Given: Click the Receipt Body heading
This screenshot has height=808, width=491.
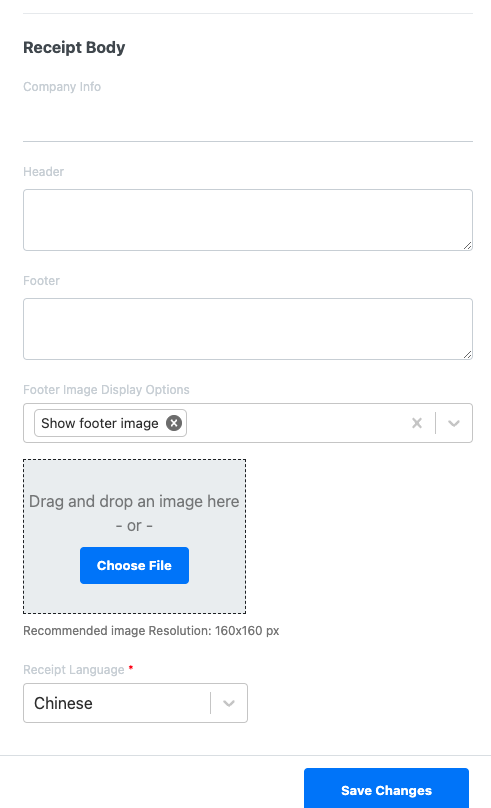Looking at the screenshot, I should [74, 47].
